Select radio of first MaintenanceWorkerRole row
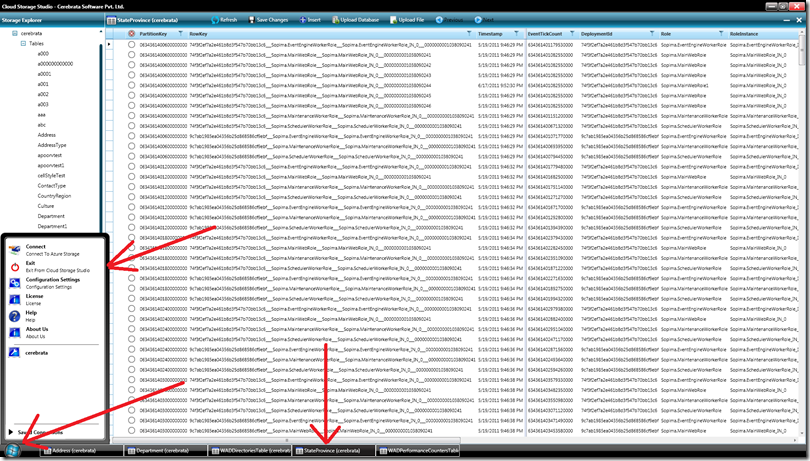Viewport: 810px width, 461px height. tap(132, 116)
